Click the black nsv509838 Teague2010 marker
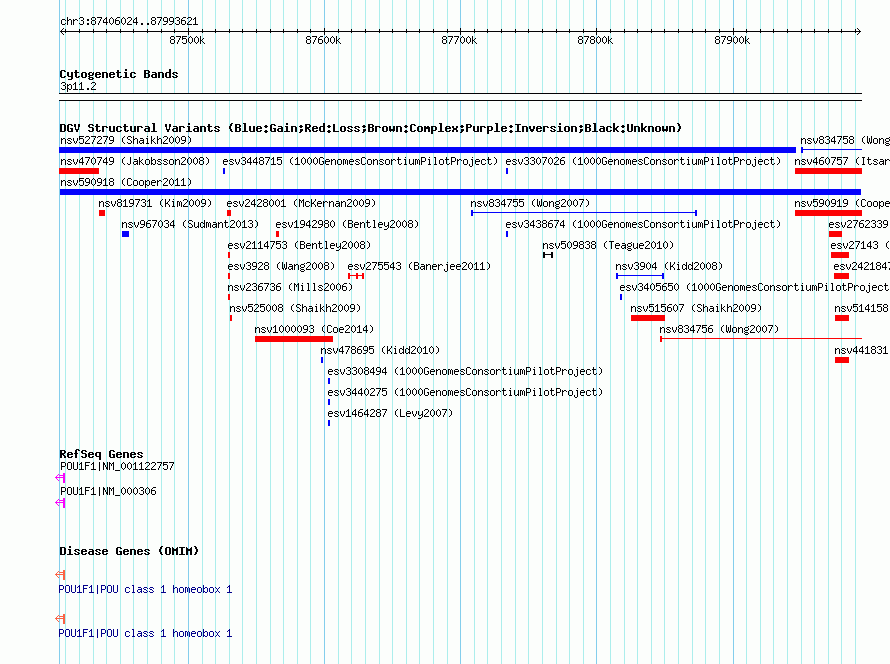The height and width of the screenshot is (664, 890). [x=548, y=255]
